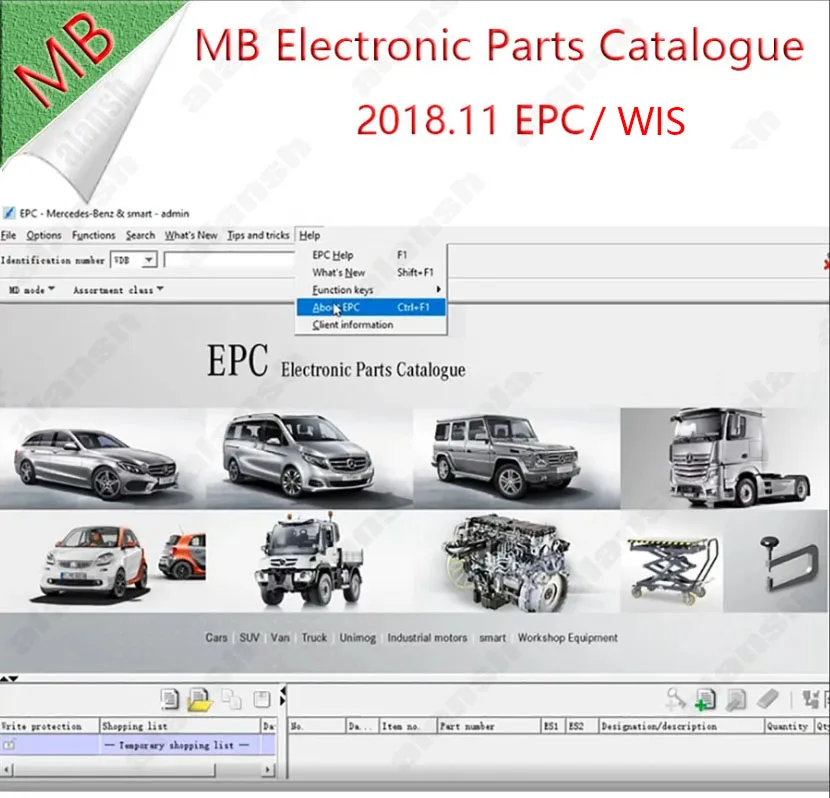Click the identification number input field
Viewport: 830px width, 798px height.
point(229,260)
